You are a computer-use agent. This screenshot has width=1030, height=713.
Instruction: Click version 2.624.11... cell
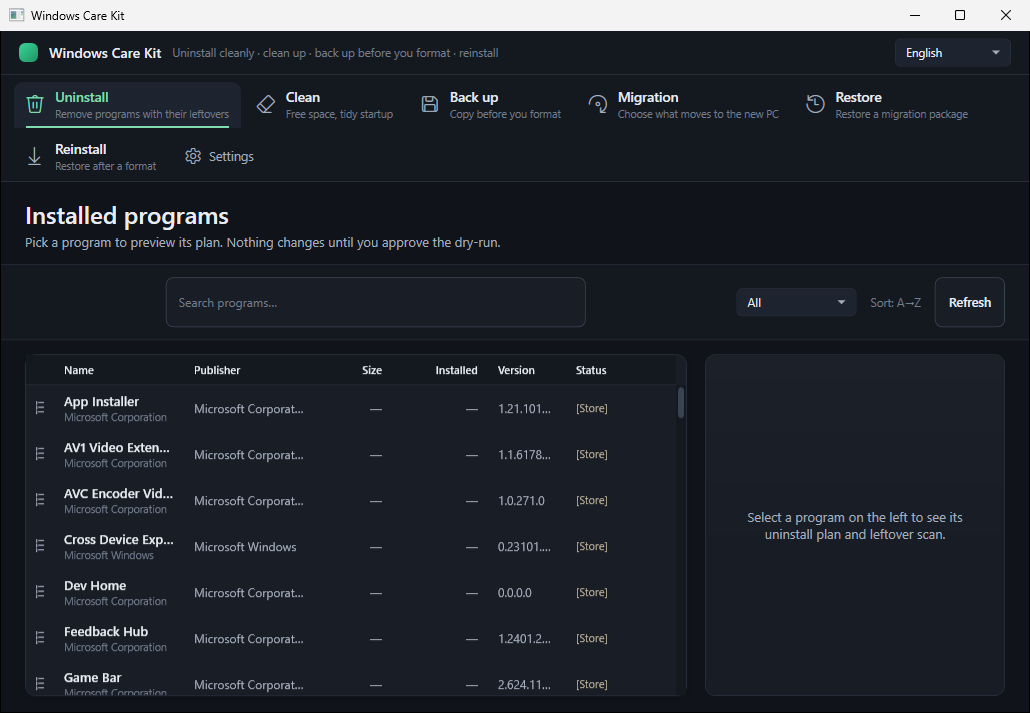point(524,685)
